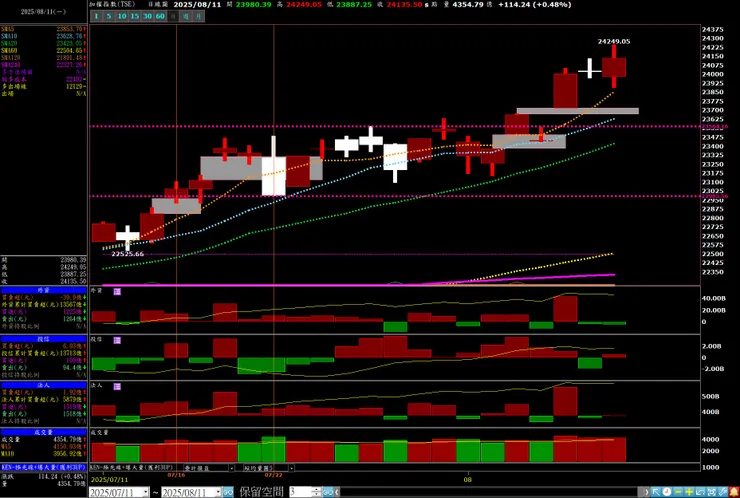Click the undo curved-arrow icon
The height and width of the screenshot is (498, 740).
(700, 492)
